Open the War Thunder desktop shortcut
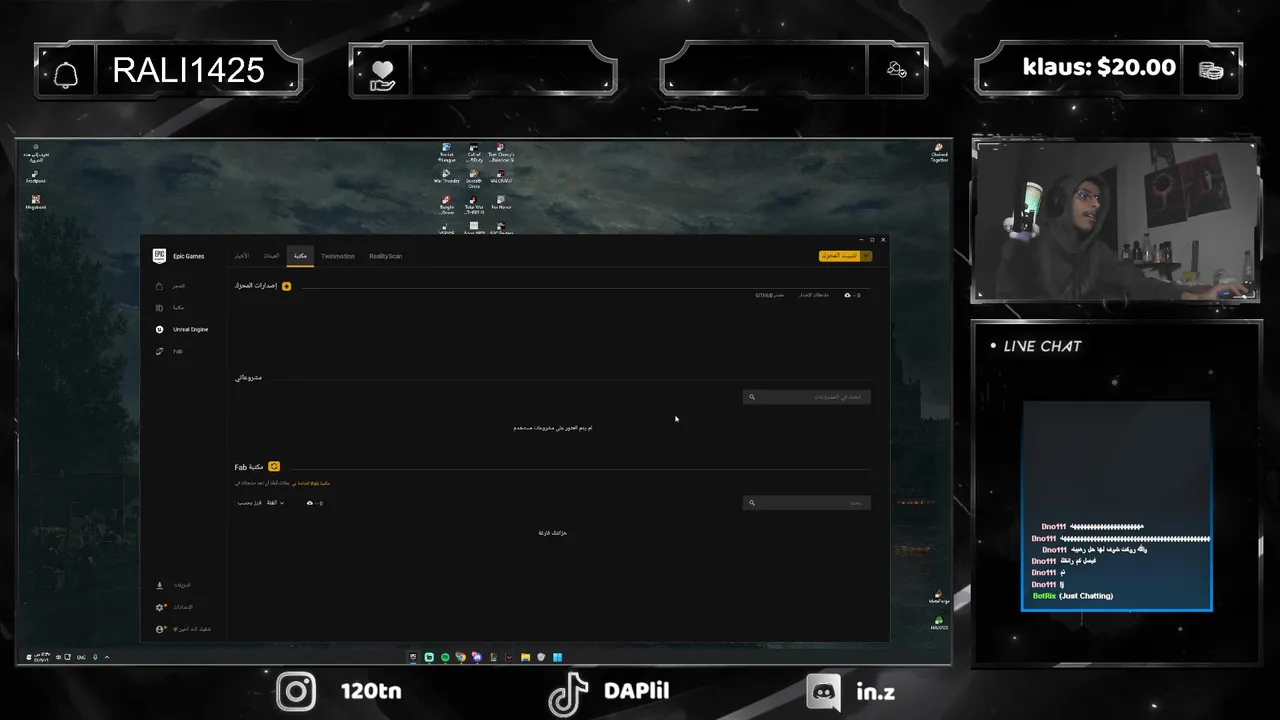The width and height of the screenshot is (1280, 720). [446, 177]
